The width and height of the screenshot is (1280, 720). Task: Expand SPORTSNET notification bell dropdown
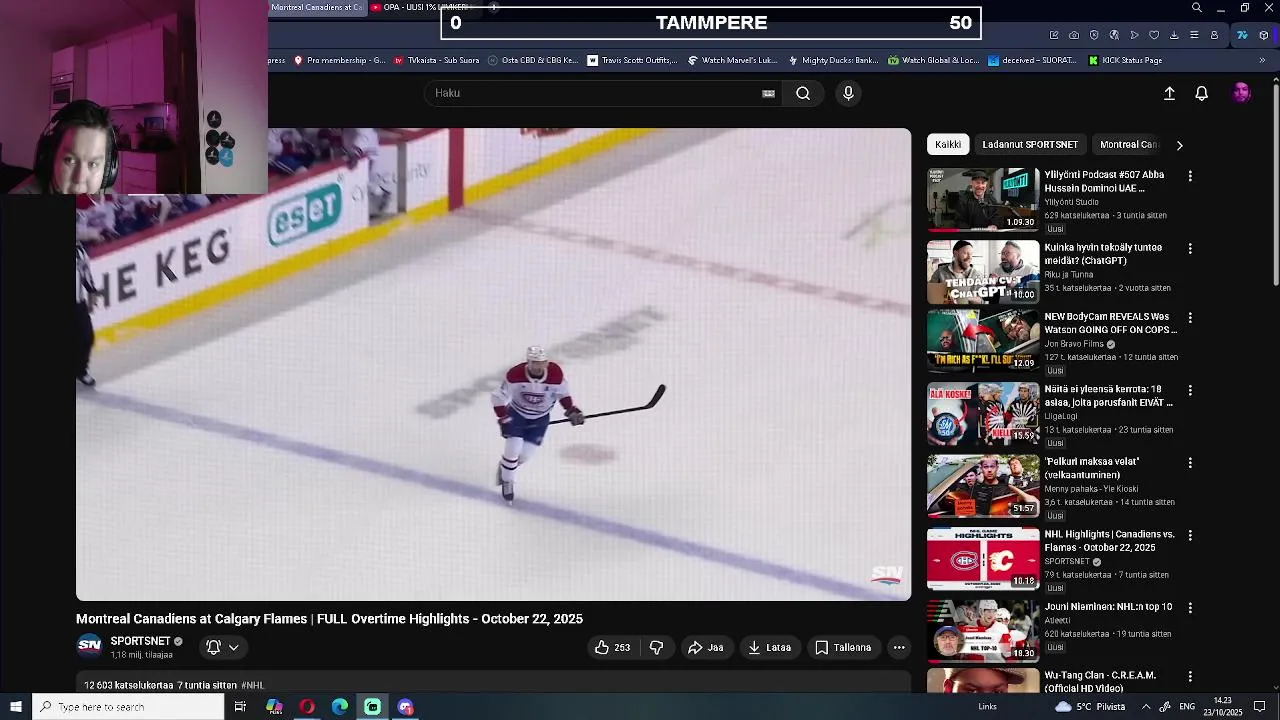coord(222,647)
